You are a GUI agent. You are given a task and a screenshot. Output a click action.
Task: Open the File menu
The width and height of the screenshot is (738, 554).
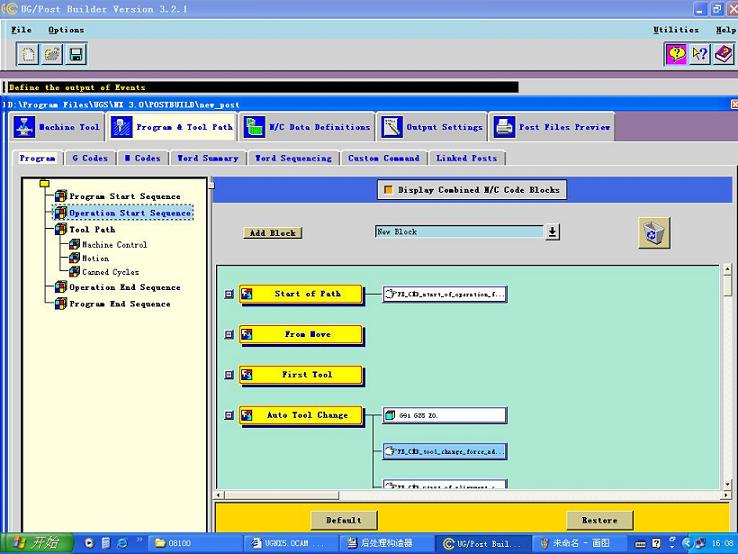[21, 30]
